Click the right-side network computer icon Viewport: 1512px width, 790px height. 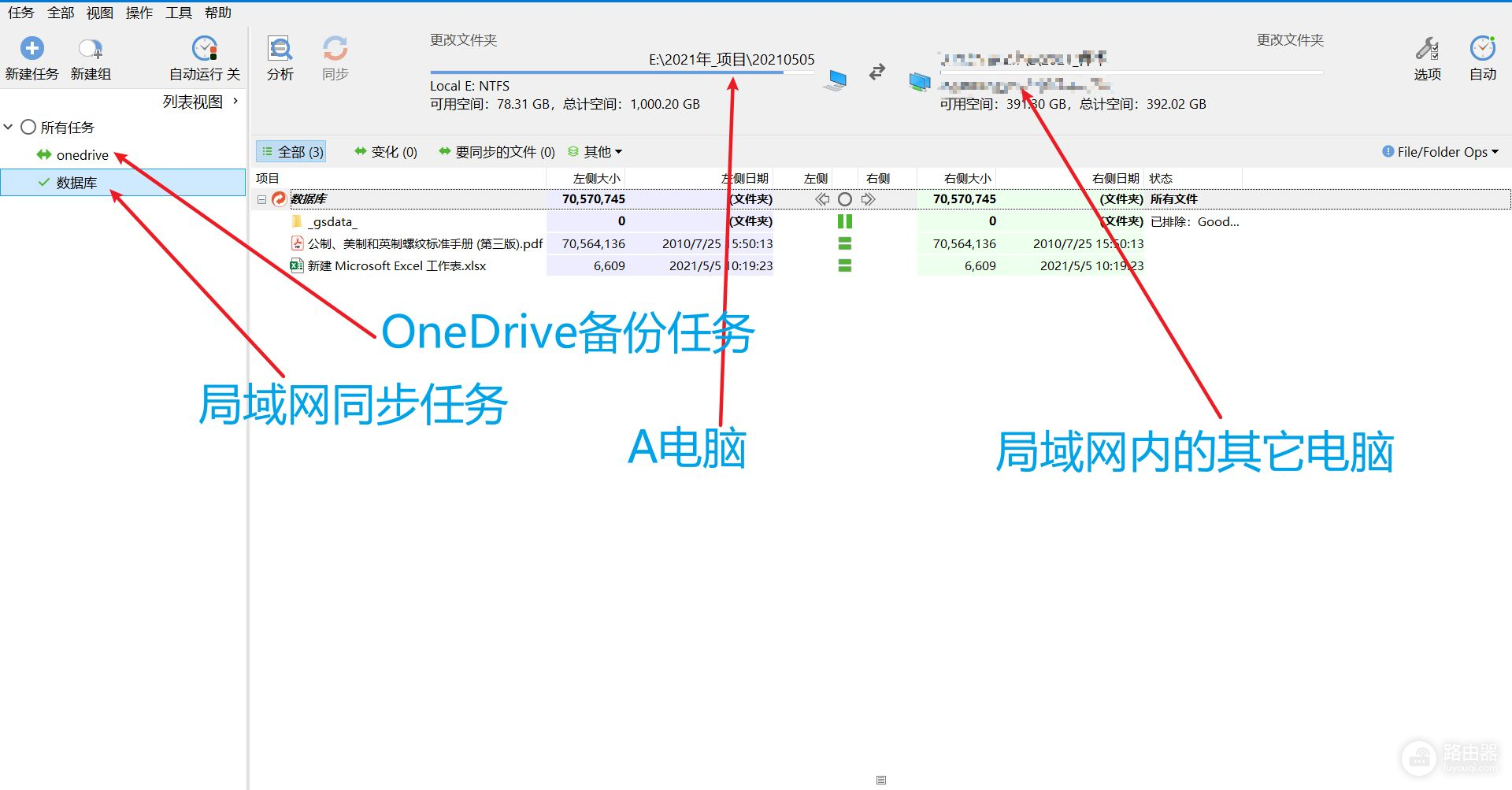pyautogui.click(x=919, y=81)
